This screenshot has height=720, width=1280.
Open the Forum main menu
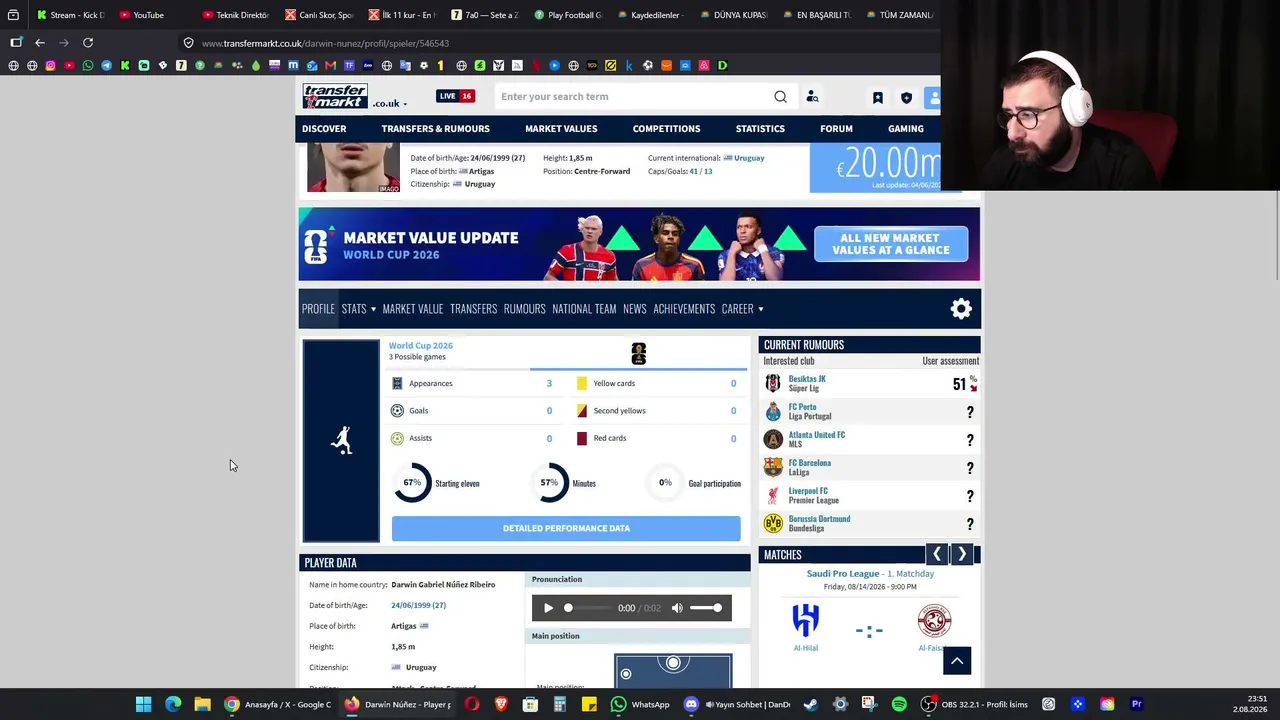(x=836, y=129)
